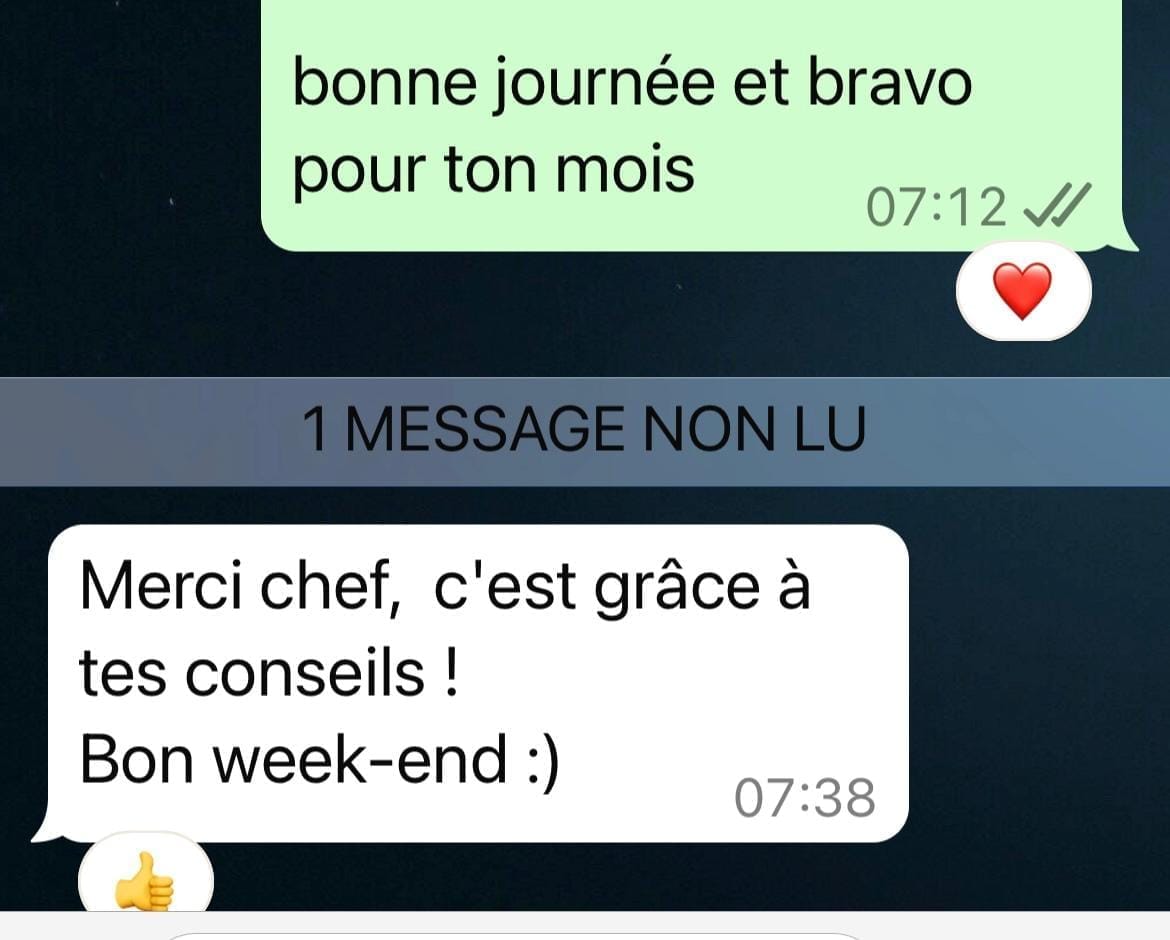Click the word chef in reply
The width and height of the screenshot is (1170, 940).
pyautogui.click(x=326, y=586)
